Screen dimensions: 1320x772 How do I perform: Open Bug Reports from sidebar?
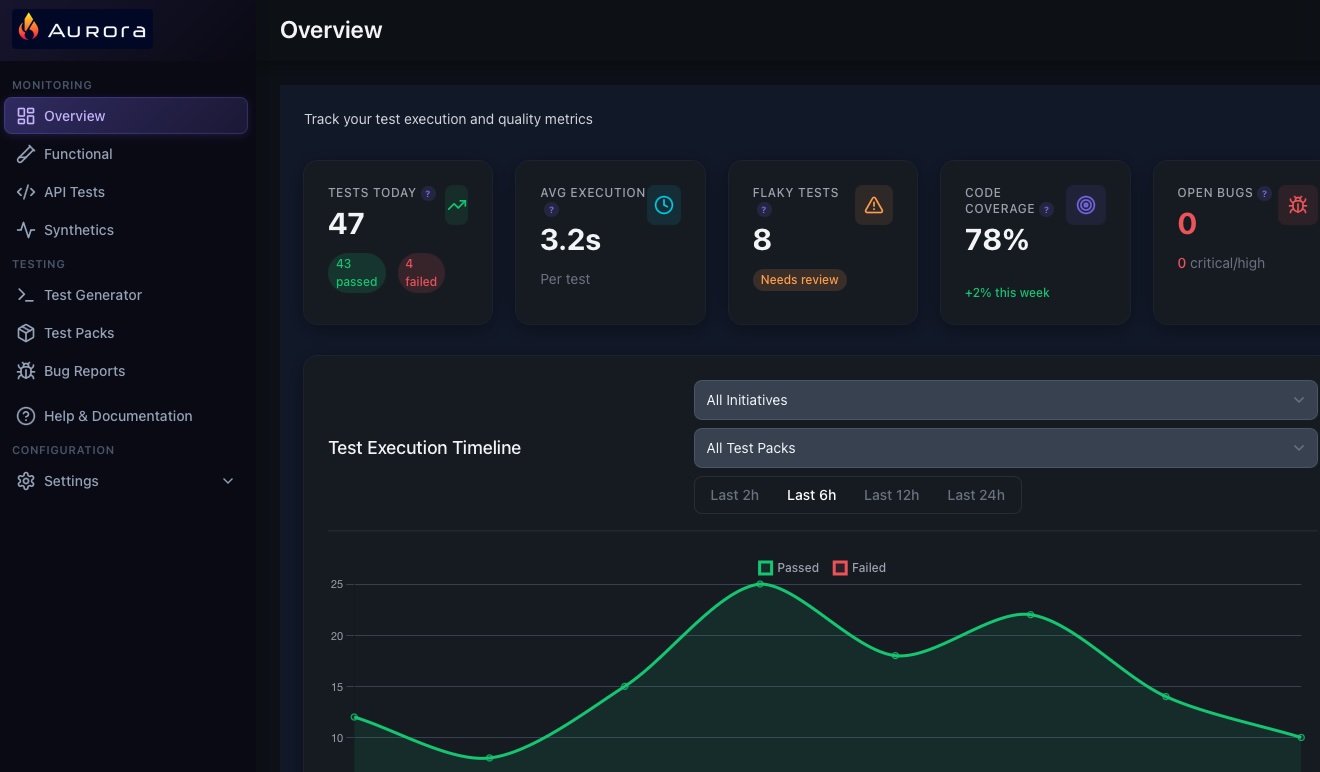coord(126,371)
